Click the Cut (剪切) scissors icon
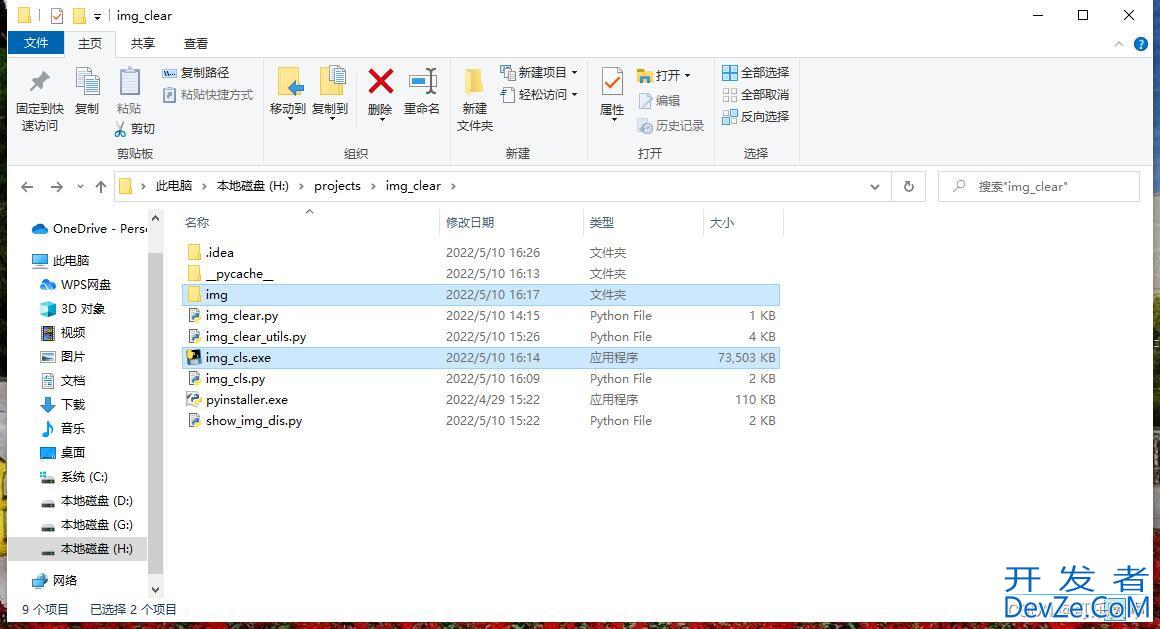The height and width of the screenshot is (629, 1160). 121,129
